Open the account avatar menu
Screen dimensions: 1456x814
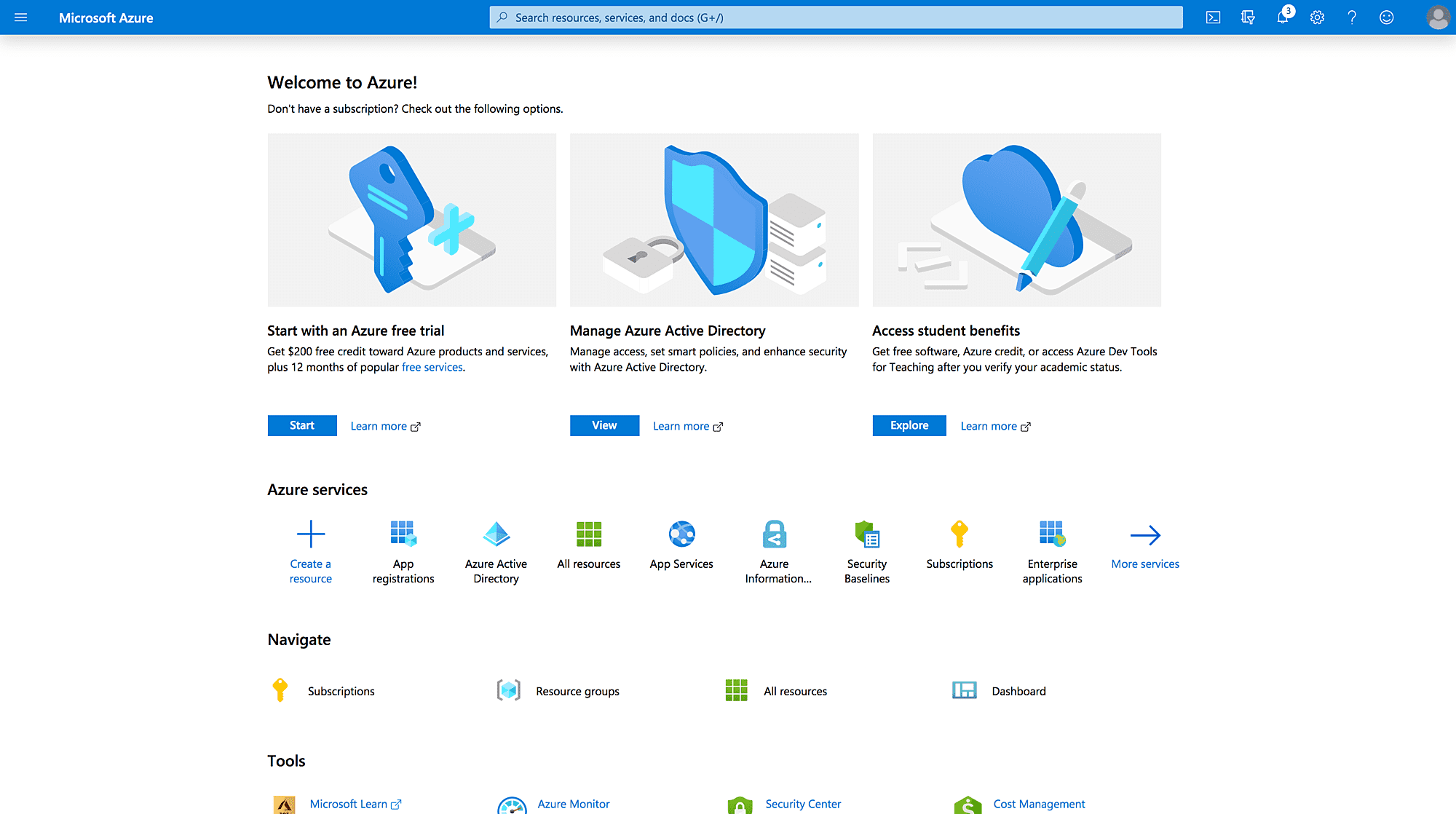point(1437,17)
